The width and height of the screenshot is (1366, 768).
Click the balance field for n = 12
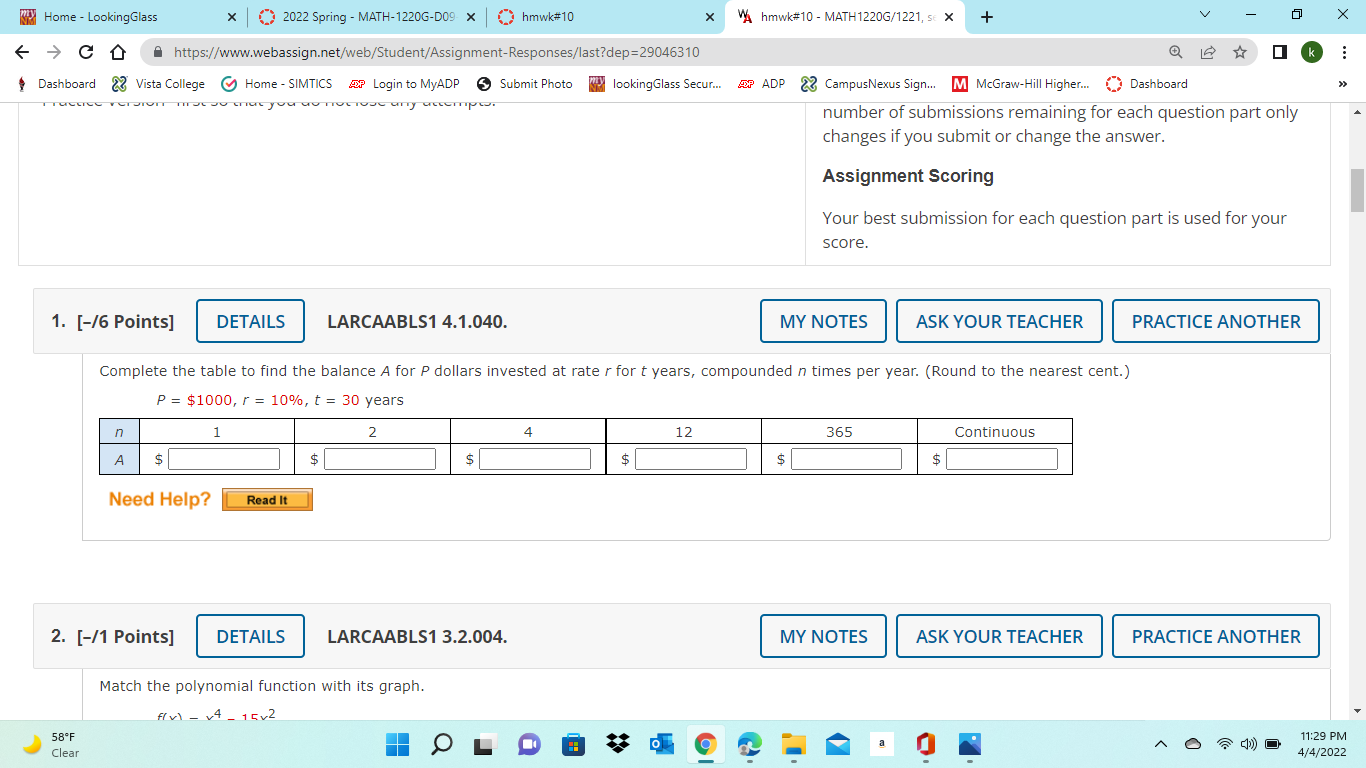(691, 459)
